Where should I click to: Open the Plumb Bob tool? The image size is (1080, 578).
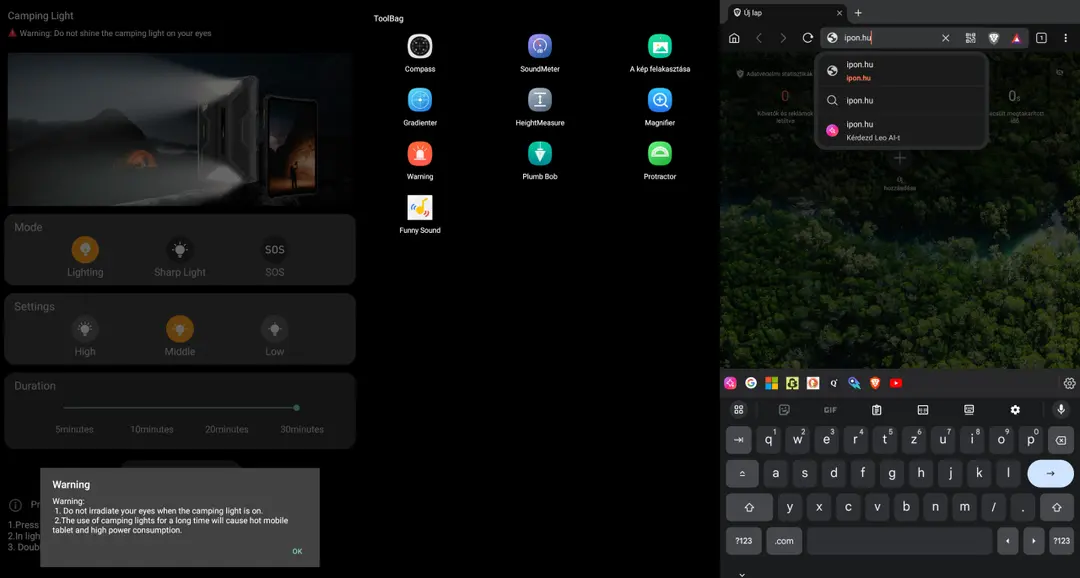[540, 154]
